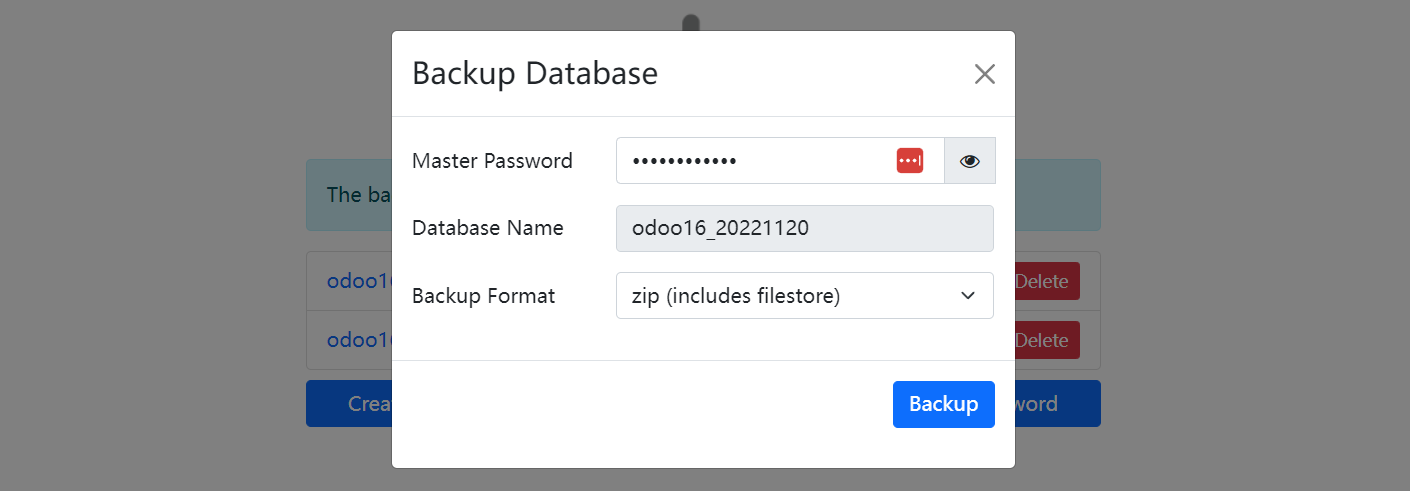Click the Backup Database dialog title

[x=535, y=74]
